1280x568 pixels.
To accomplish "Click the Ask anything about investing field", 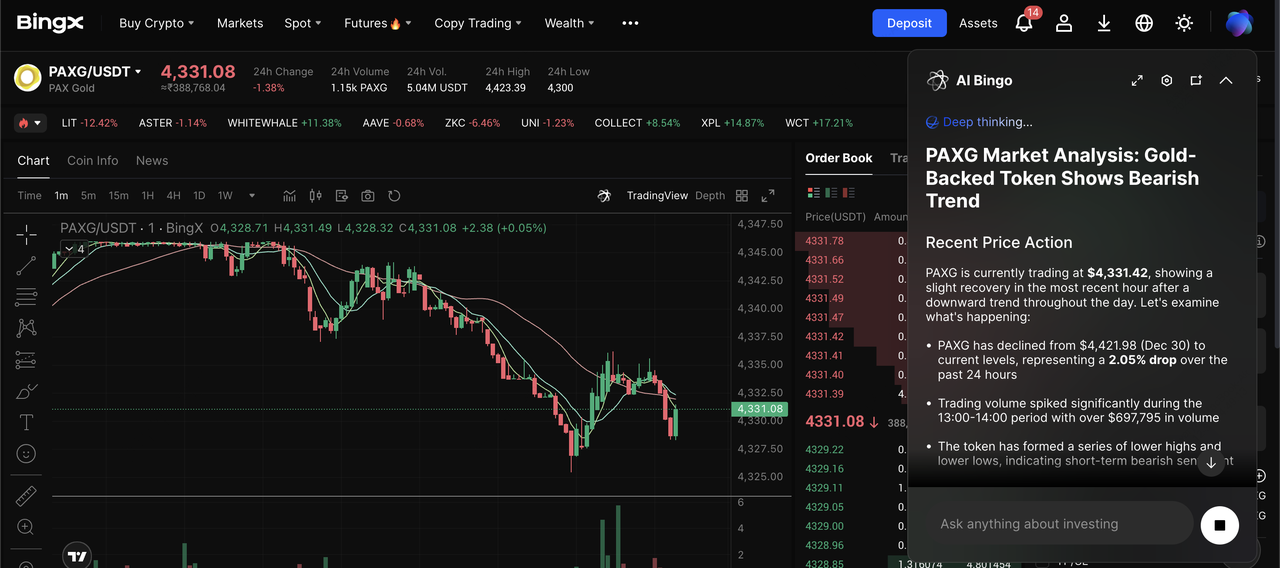I will click(1050, 524).
